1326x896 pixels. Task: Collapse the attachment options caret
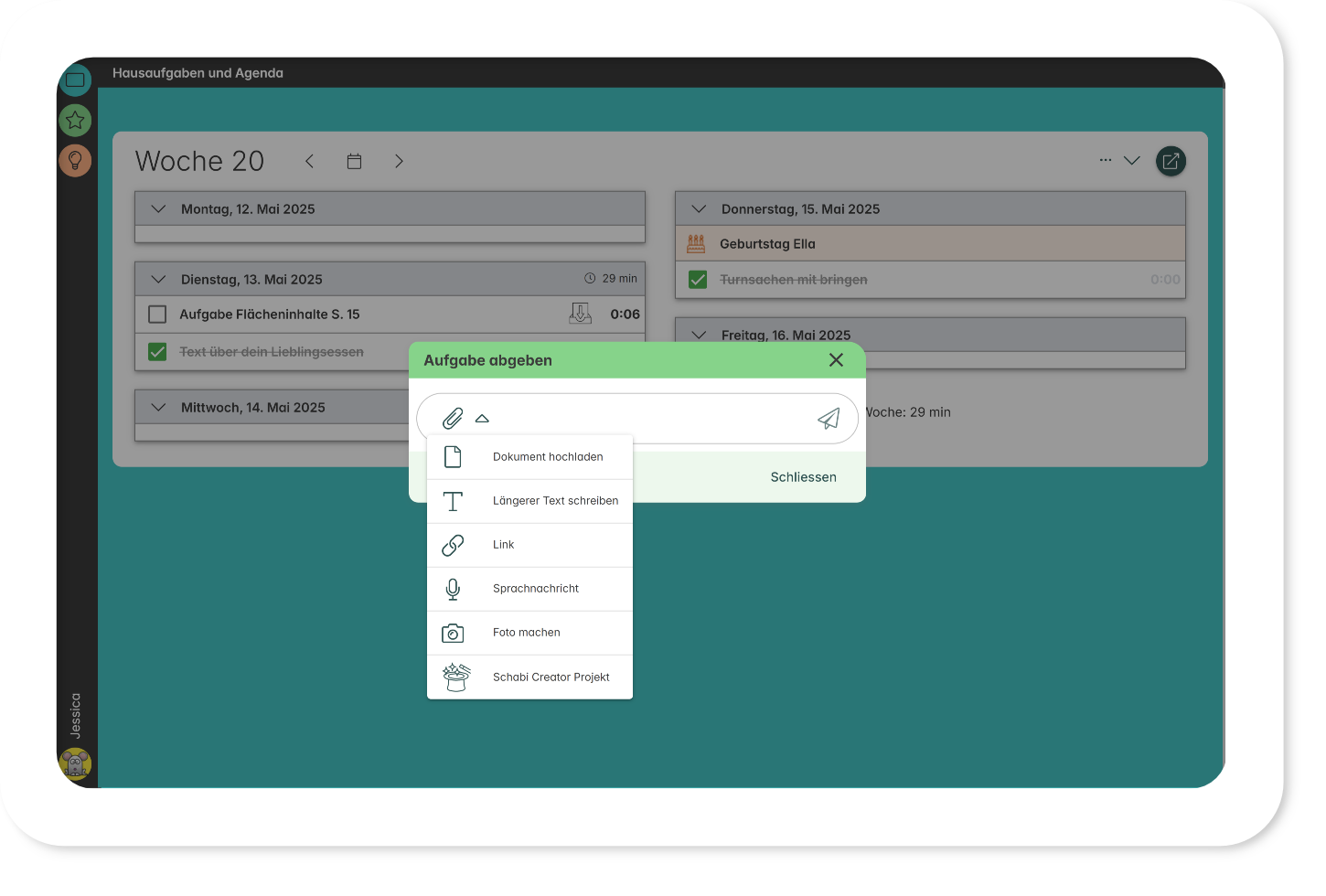[x=482, y=419]
